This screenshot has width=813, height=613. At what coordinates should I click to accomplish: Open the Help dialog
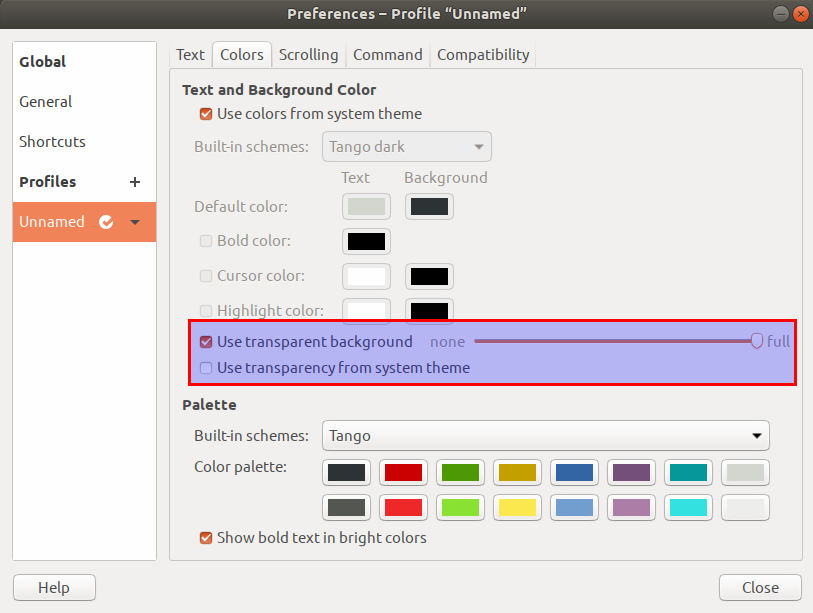point(53,587)
